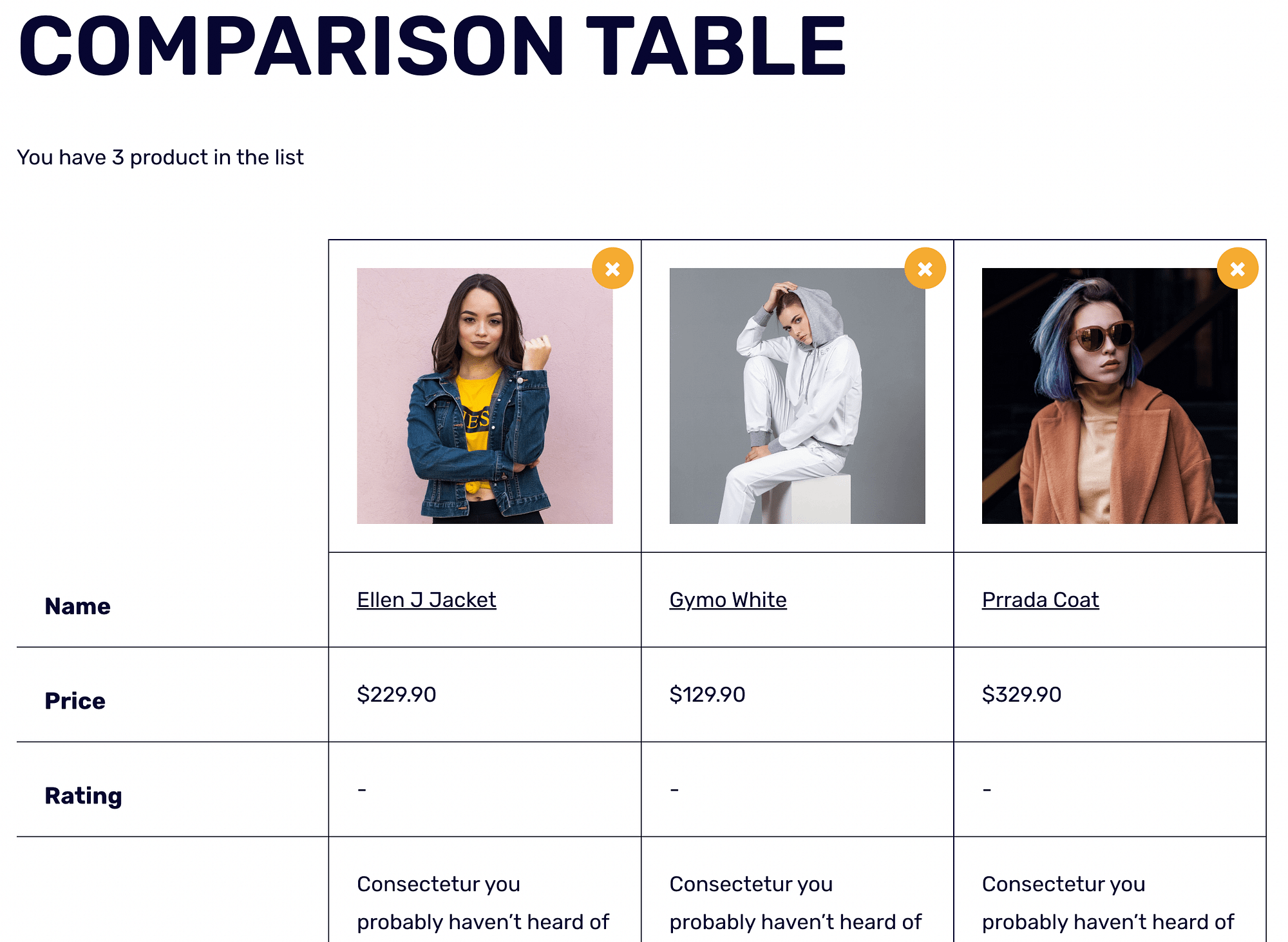Remove Gymo White from comparison
The image size is (1288, 942).
(924, 268)
